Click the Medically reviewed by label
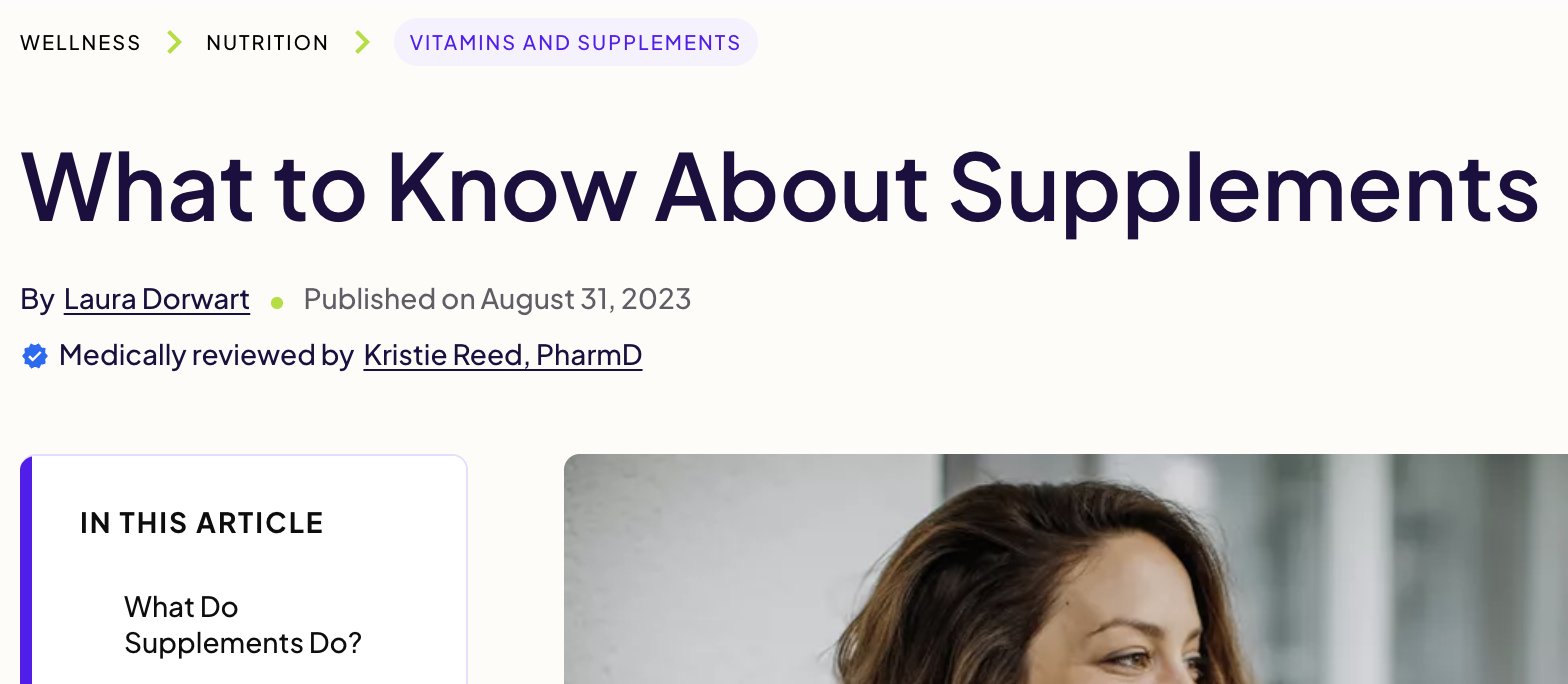This screenshot has width=1568, height=684. (206, 355)
